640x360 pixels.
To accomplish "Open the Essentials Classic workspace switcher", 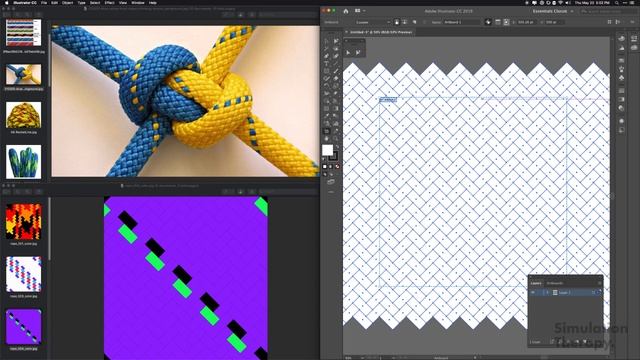I will tap(553, 11).
